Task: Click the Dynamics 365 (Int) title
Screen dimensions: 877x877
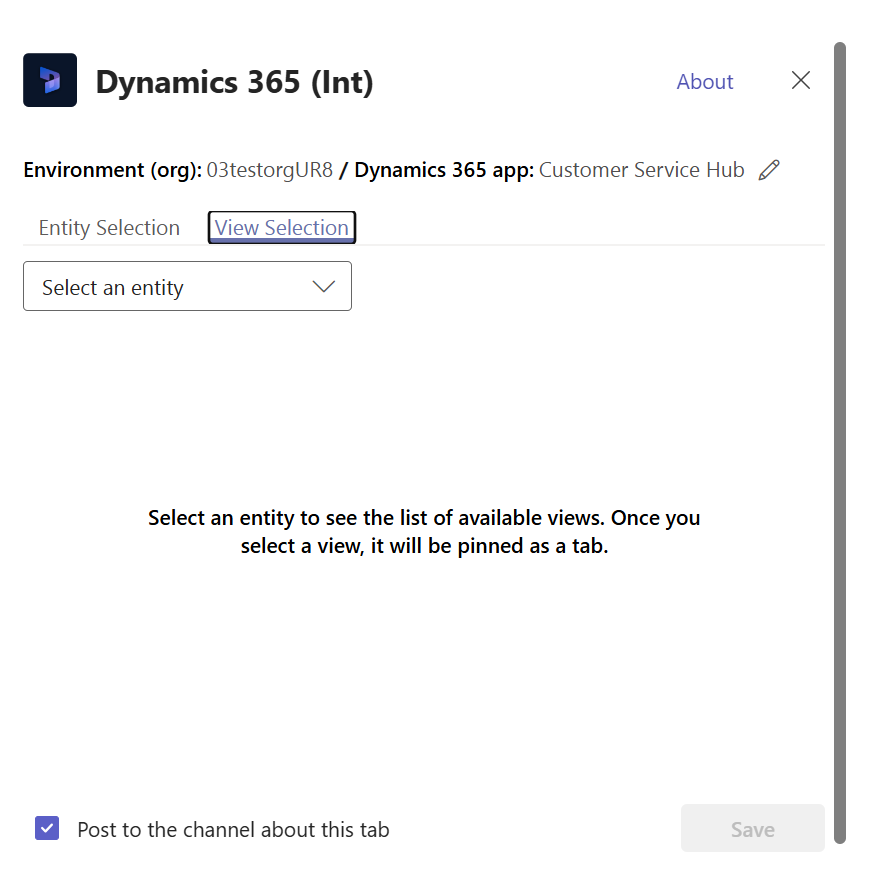Action: click(234, 82)
